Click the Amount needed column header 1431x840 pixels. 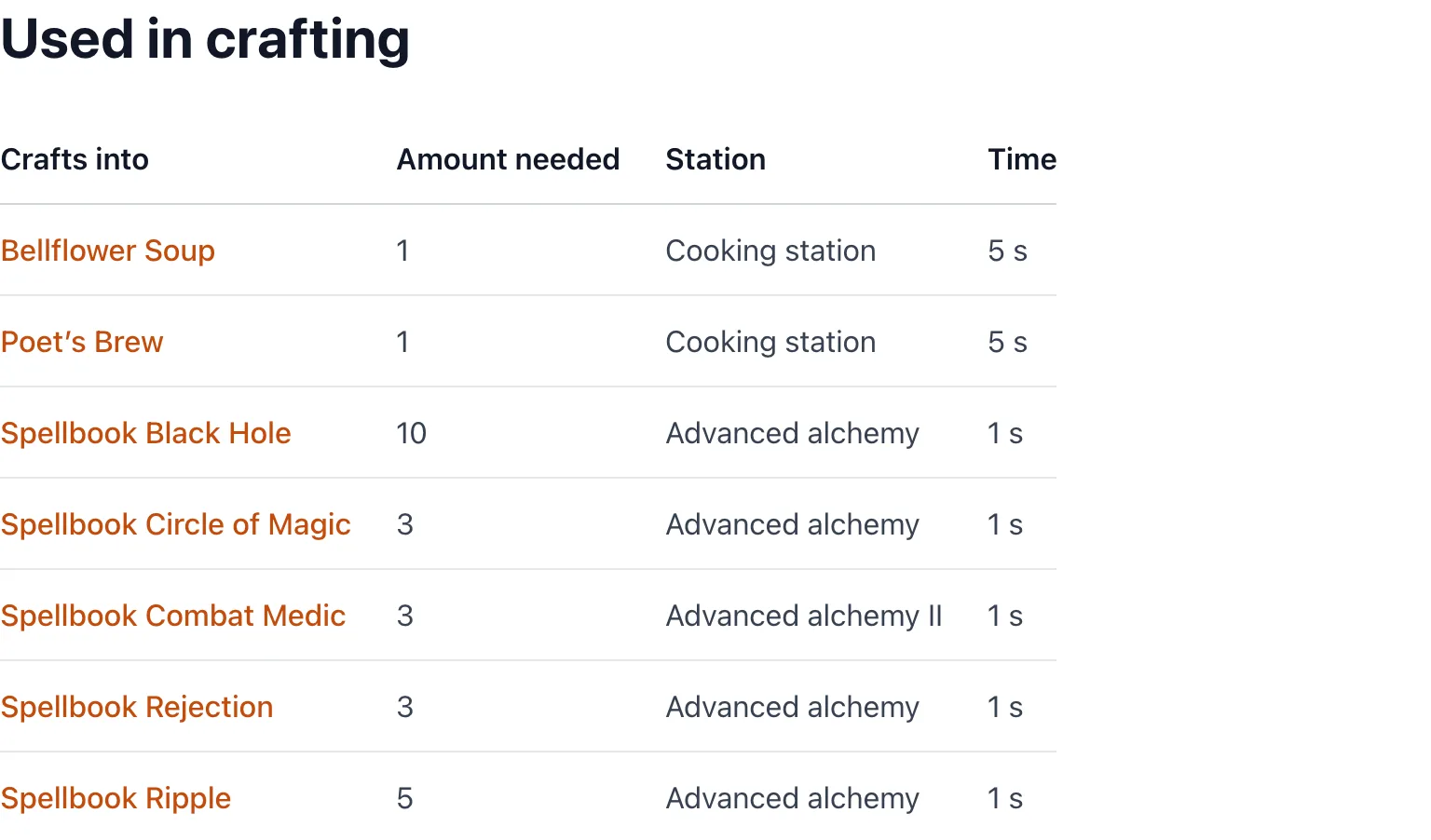[x=508, y=159]
